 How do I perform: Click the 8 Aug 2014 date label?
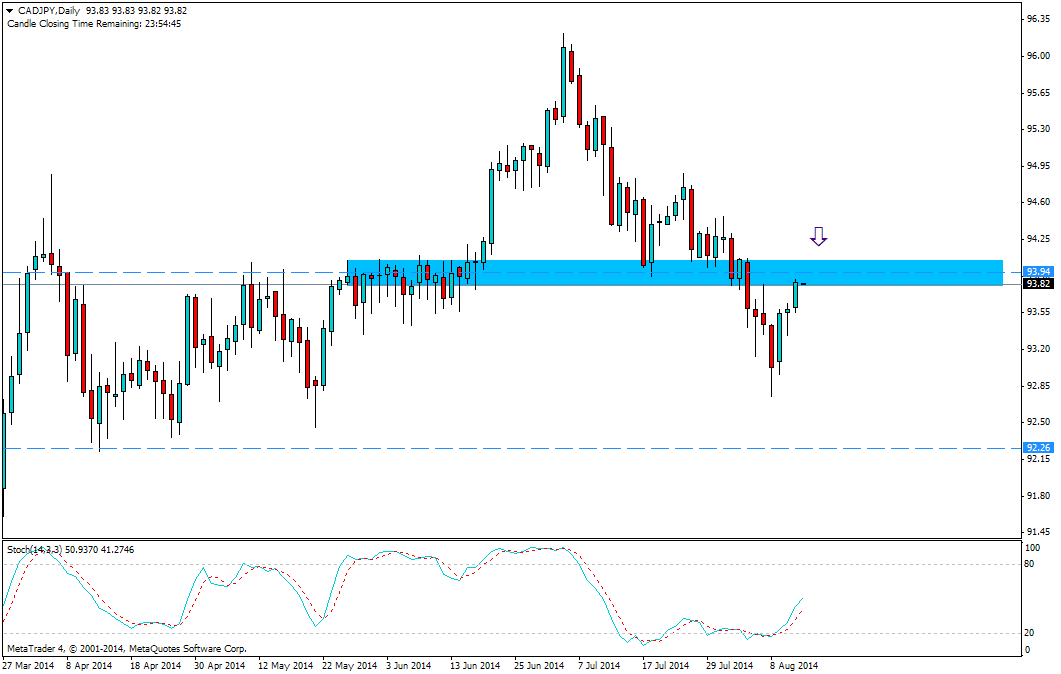coord(794,665)
